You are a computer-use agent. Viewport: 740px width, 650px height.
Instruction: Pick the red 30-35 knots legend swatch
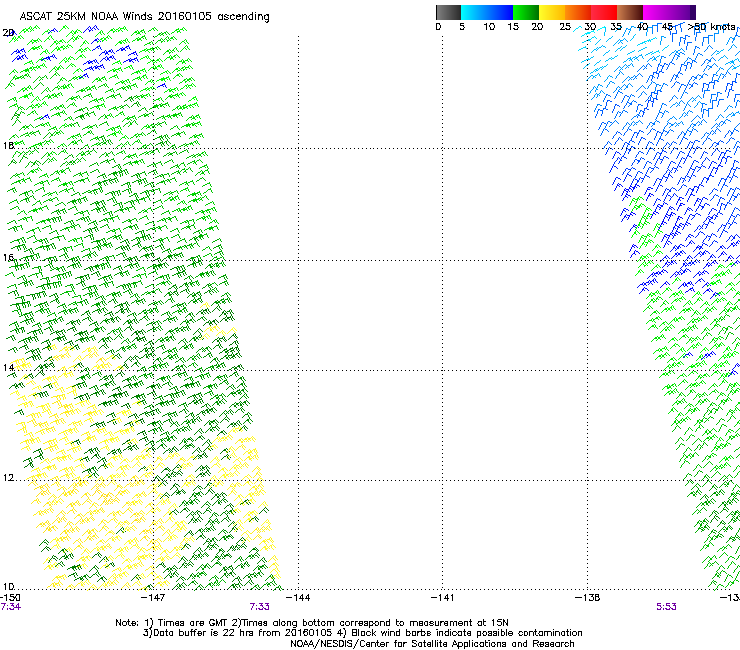pyautogui.click(x=604, y=12)
